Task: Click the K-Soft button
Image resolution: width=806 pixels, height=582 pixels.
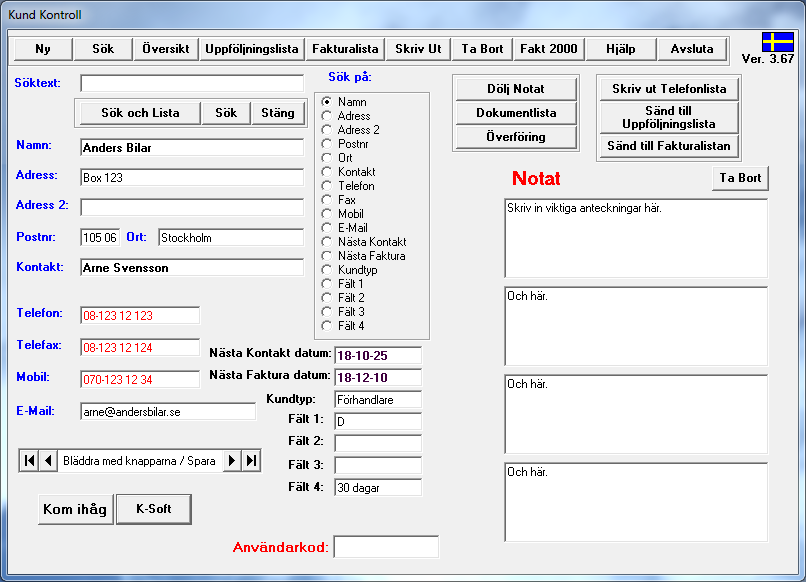Action: pyautogui.click(x=154, y=510)
